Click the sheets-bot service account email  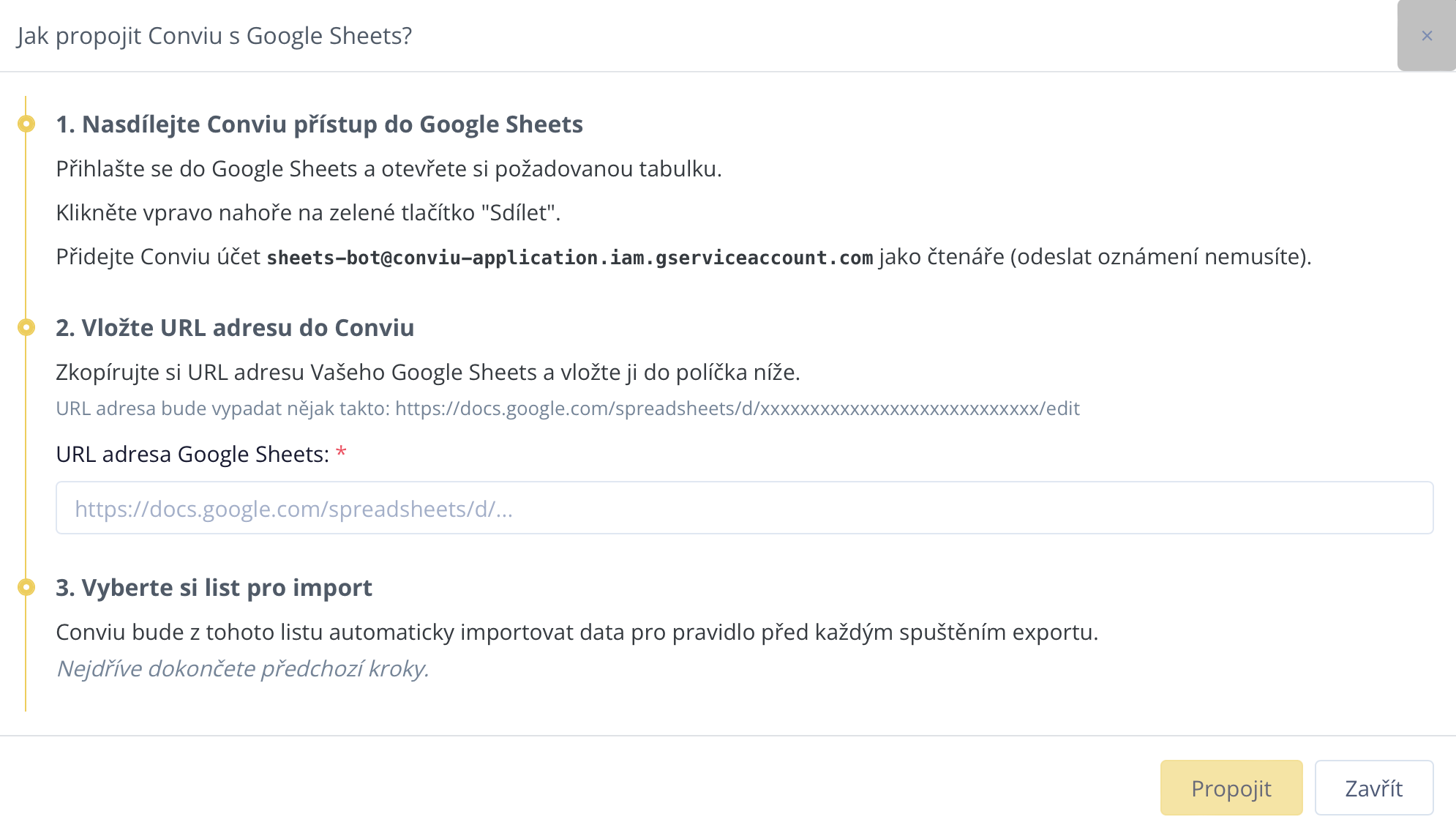click(569, 258)
